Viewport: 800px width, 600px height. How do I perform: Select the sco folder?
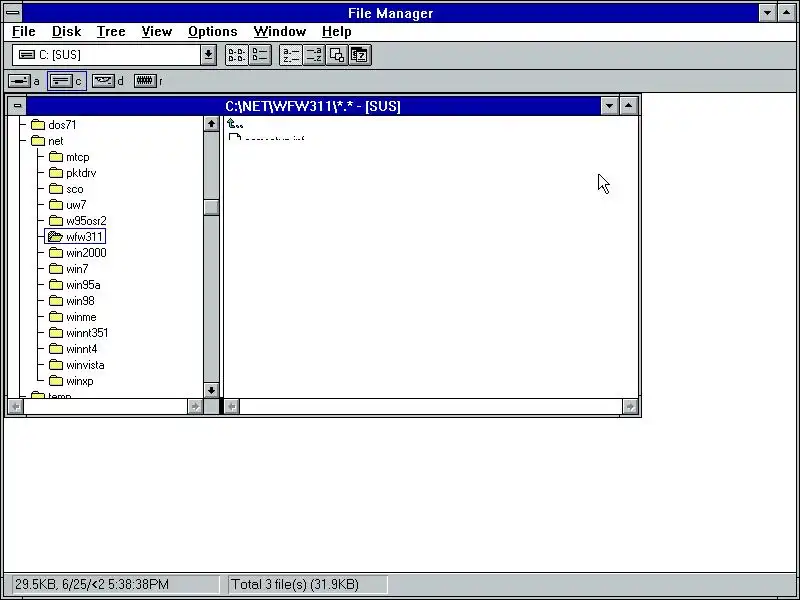pyautogui.click(x=66, y=189)
